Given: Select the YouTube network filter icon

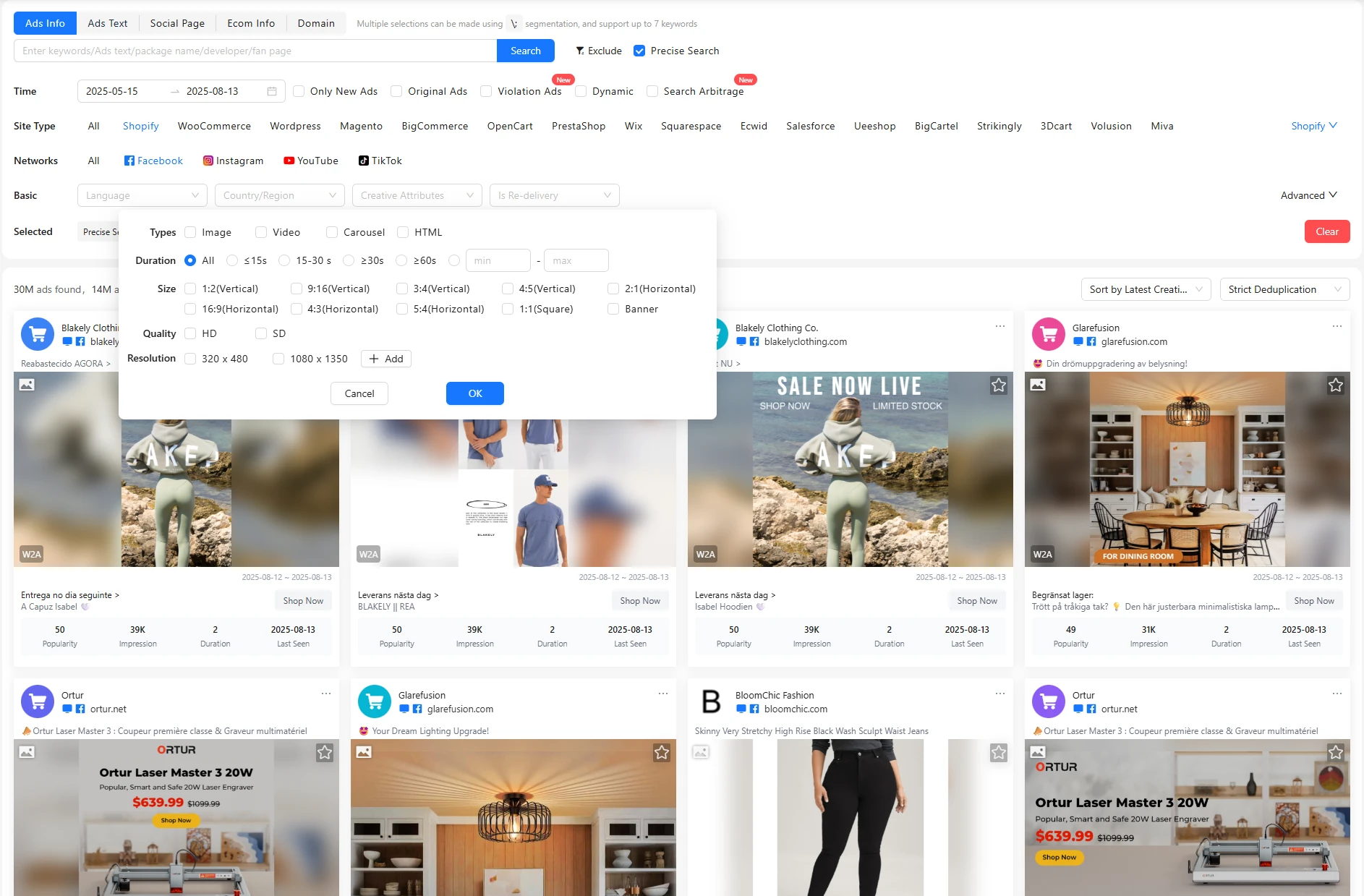Looking at the screenshot, I should [289, 161].
